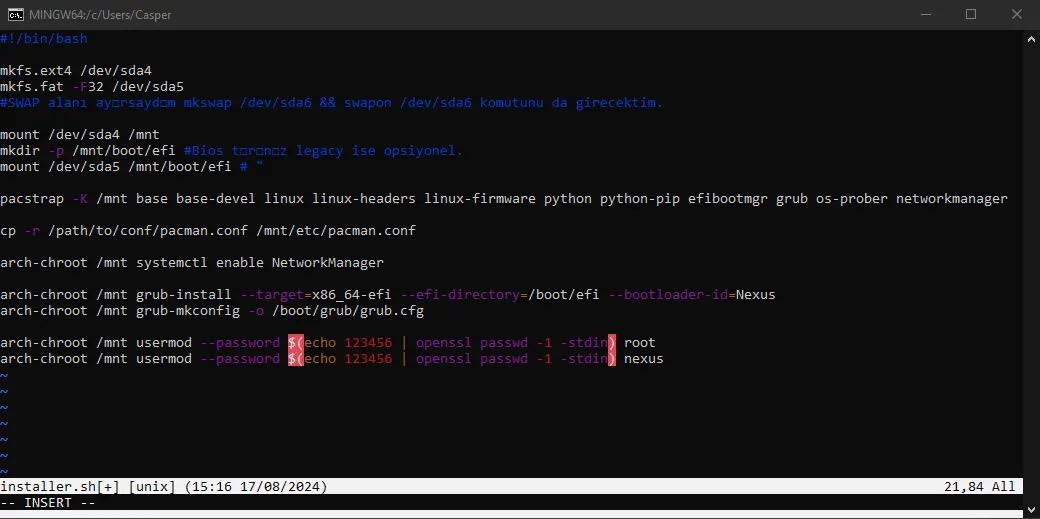
Task: Click 'openssl' in the nexus usermod line
Action: click(x=444, y=358)
